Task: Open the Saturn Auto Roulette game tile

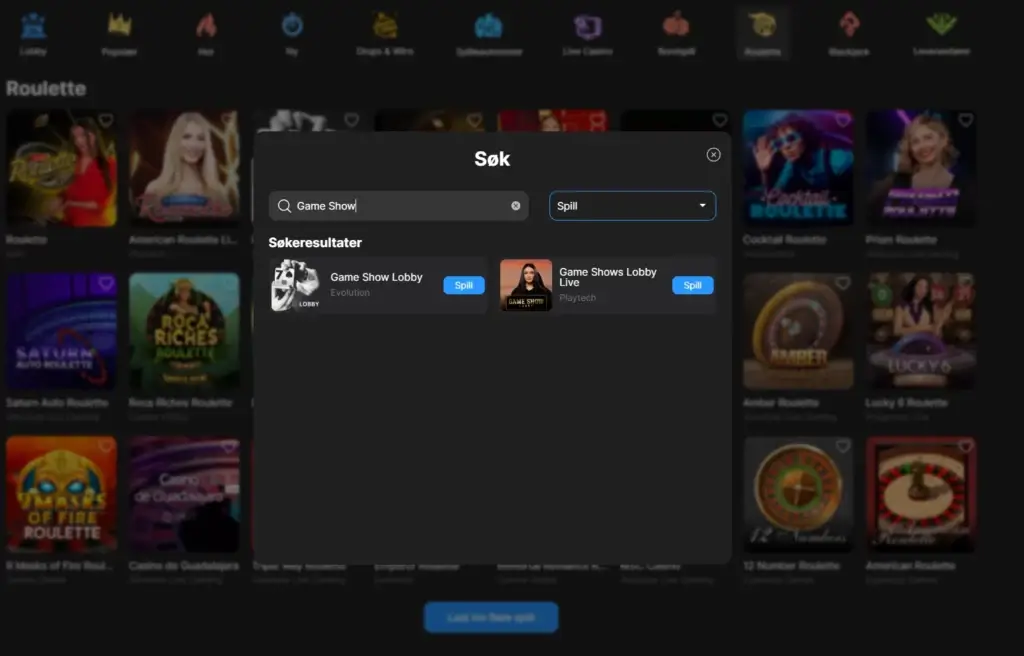Action: [x=61, y=331]
